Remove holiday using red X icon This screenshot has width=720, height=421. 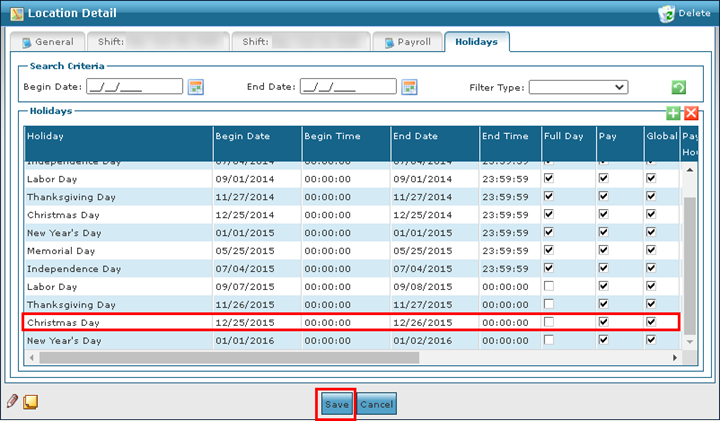point(690,114)
